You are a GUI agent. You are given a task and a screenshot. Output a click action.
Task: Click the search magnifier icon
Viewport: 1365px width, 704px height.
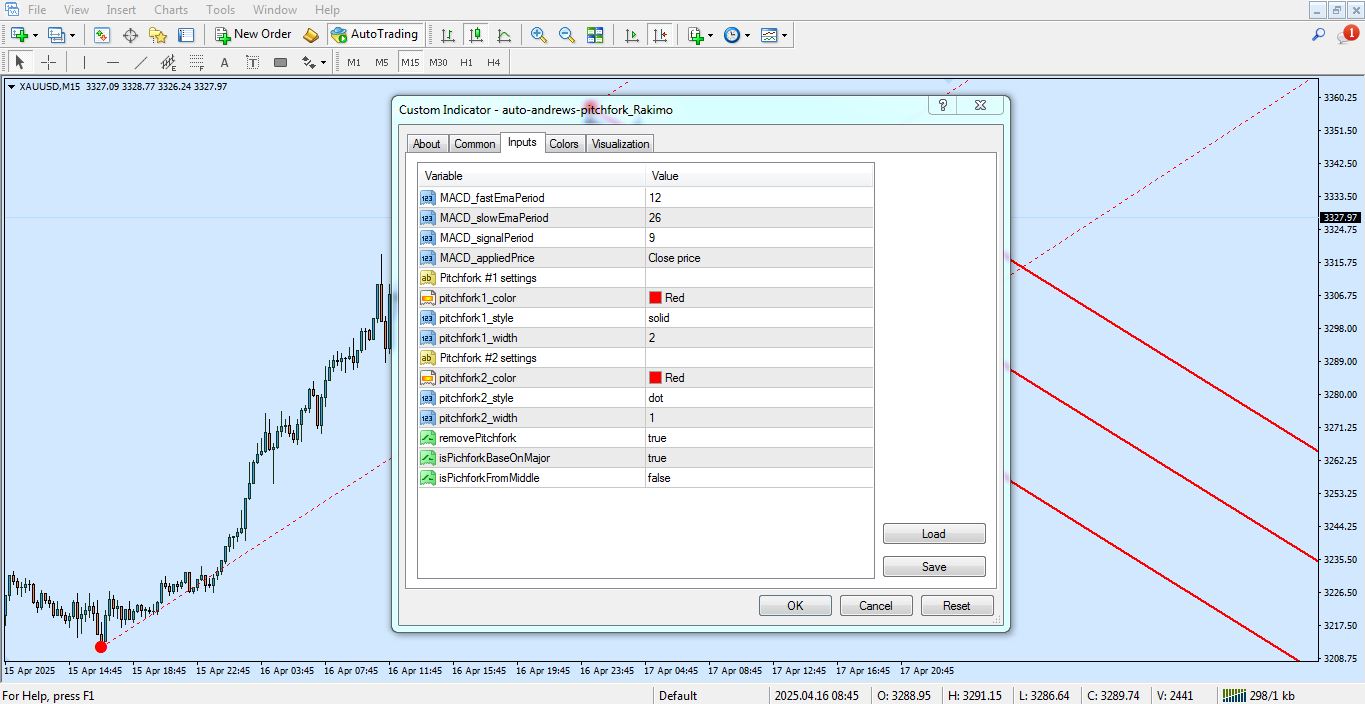tap(1318, 35)
